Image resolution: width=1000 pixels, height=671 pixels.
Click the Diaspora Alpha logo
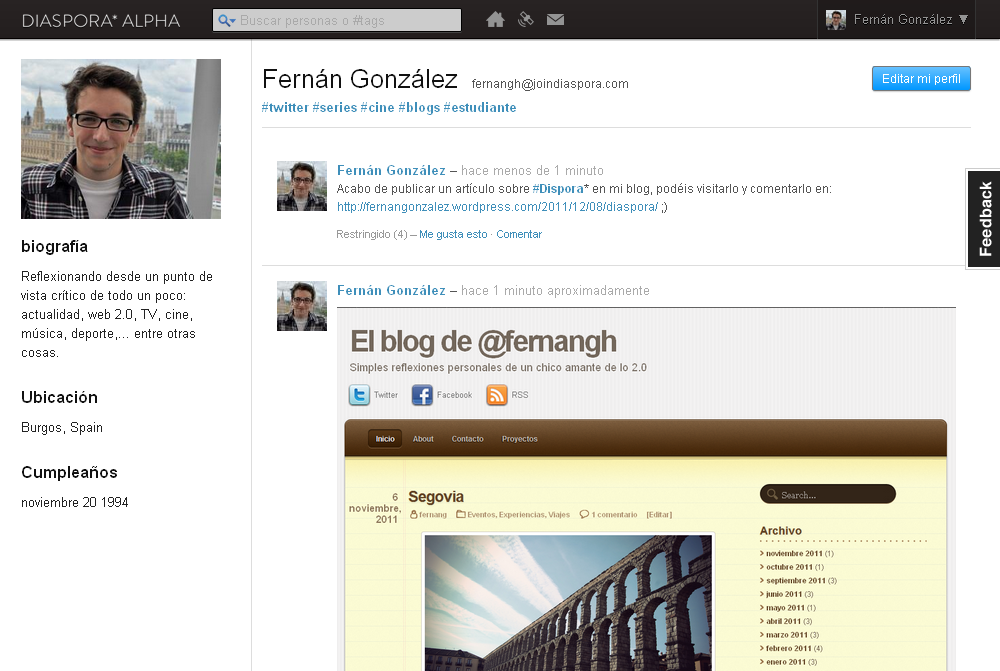pos(101,20)
